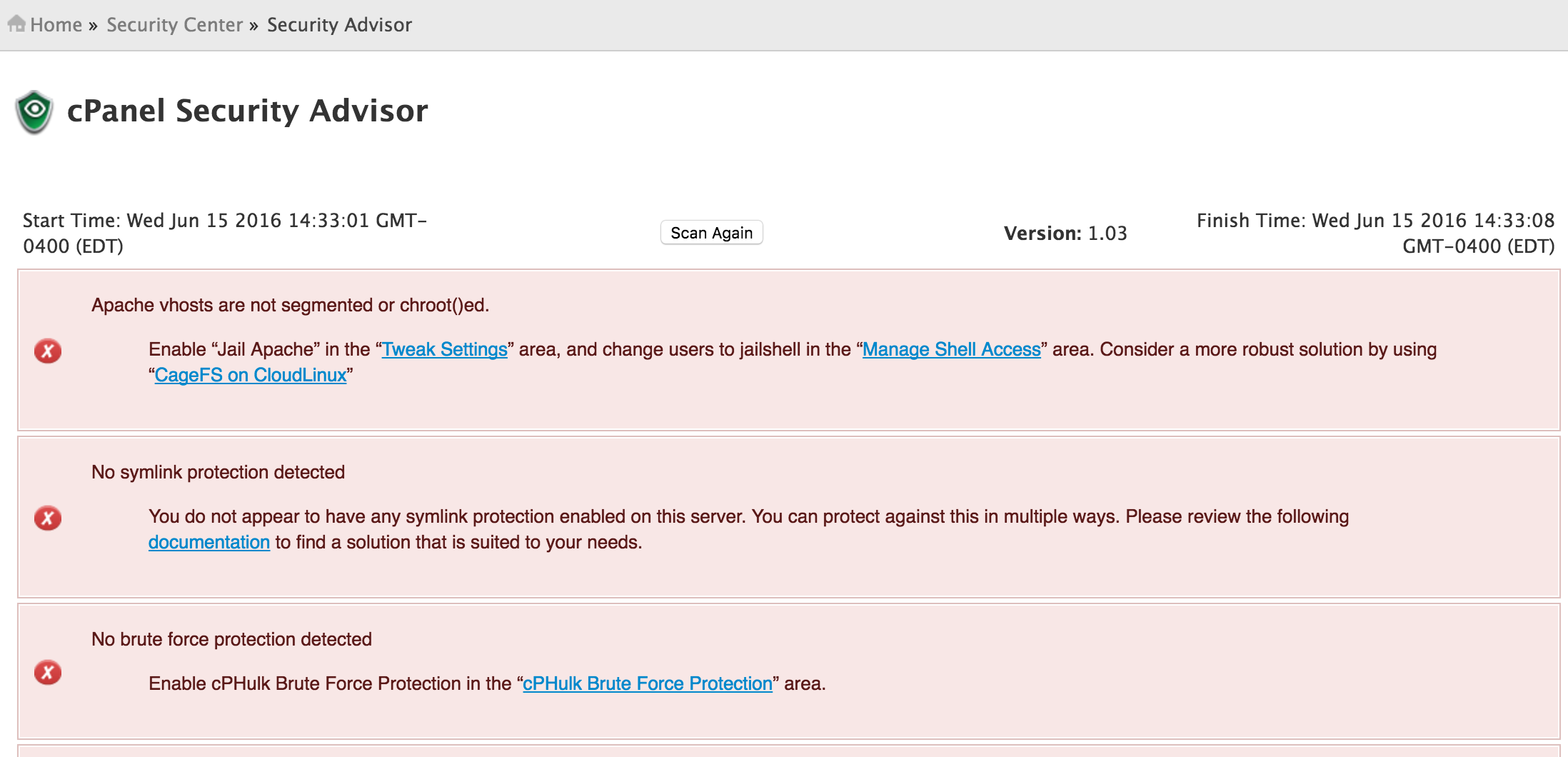Click the 'No brute force protection detected' heading
Image resolution: width=1568 pixels, height=757 pixels.
click(x=231, y=639)
